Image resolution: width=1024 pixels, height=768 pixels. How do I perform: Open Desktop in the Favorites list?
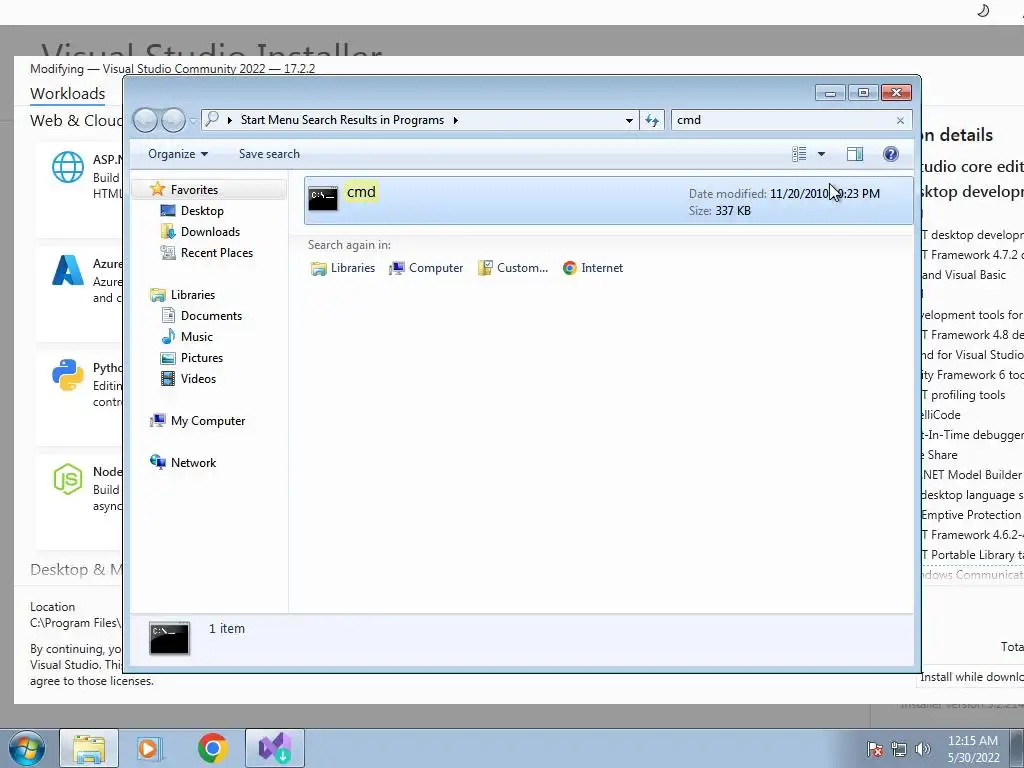[x=202, y=211]
